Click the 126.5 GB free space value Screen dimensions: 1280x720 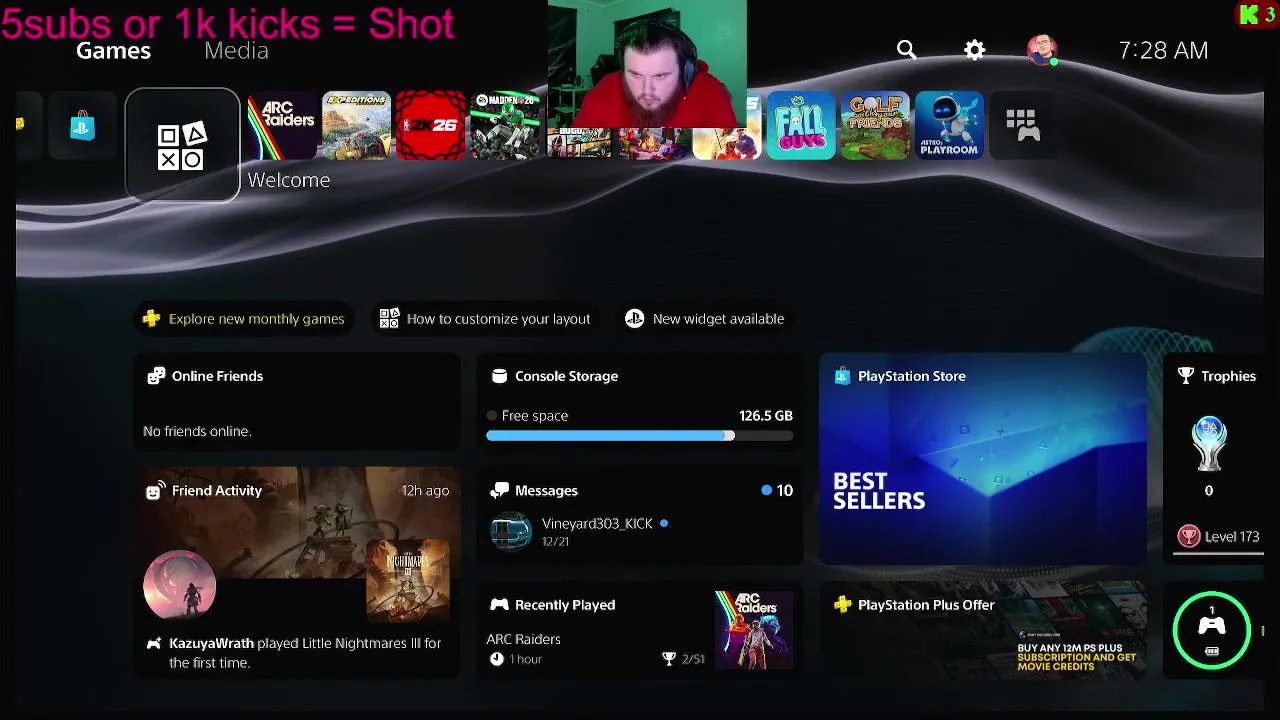point(765,415)
